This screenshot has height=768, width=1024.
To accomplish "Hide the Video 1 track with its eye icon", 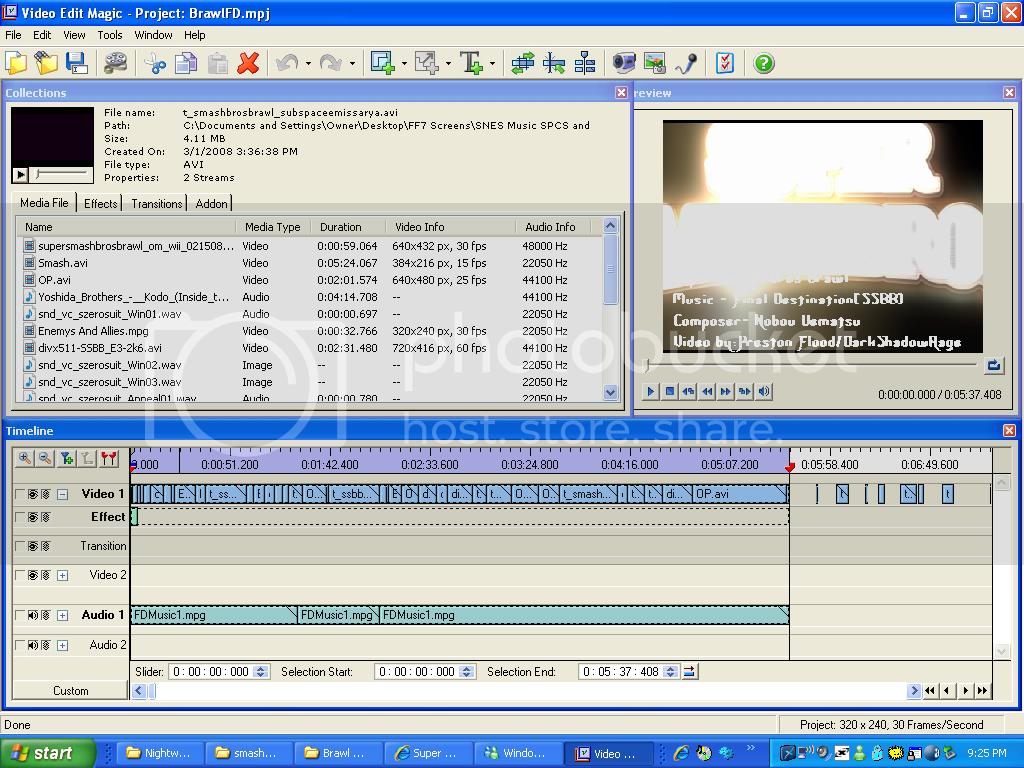I will [x=33, y=494].
